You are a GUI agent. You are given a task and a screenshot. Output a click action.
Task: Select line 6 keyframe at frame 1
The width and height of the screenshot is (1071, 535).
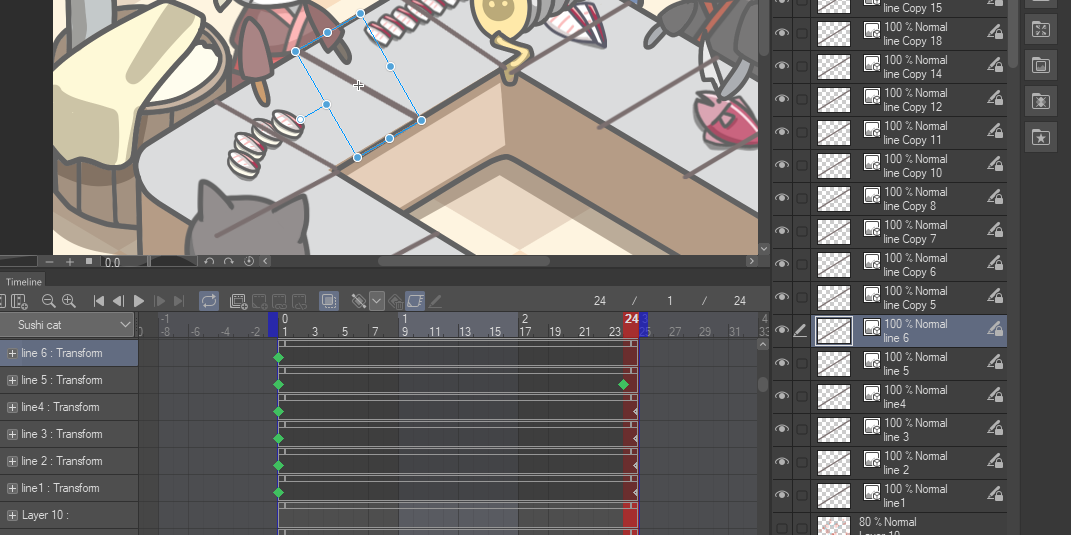[x=278, y=357]
